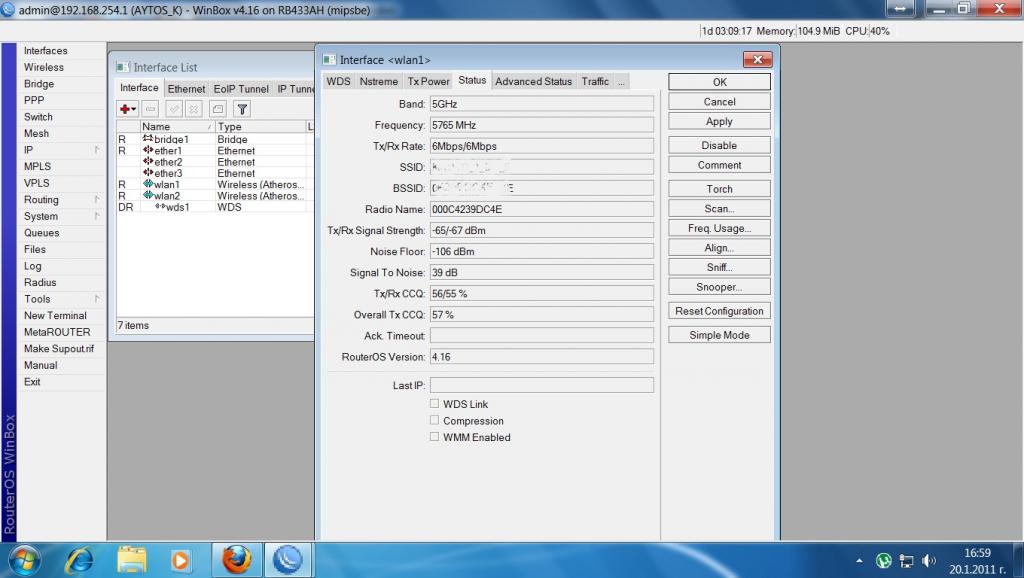
Task: Open Internet Explorer from the taskbar
Action: [79, 559]
